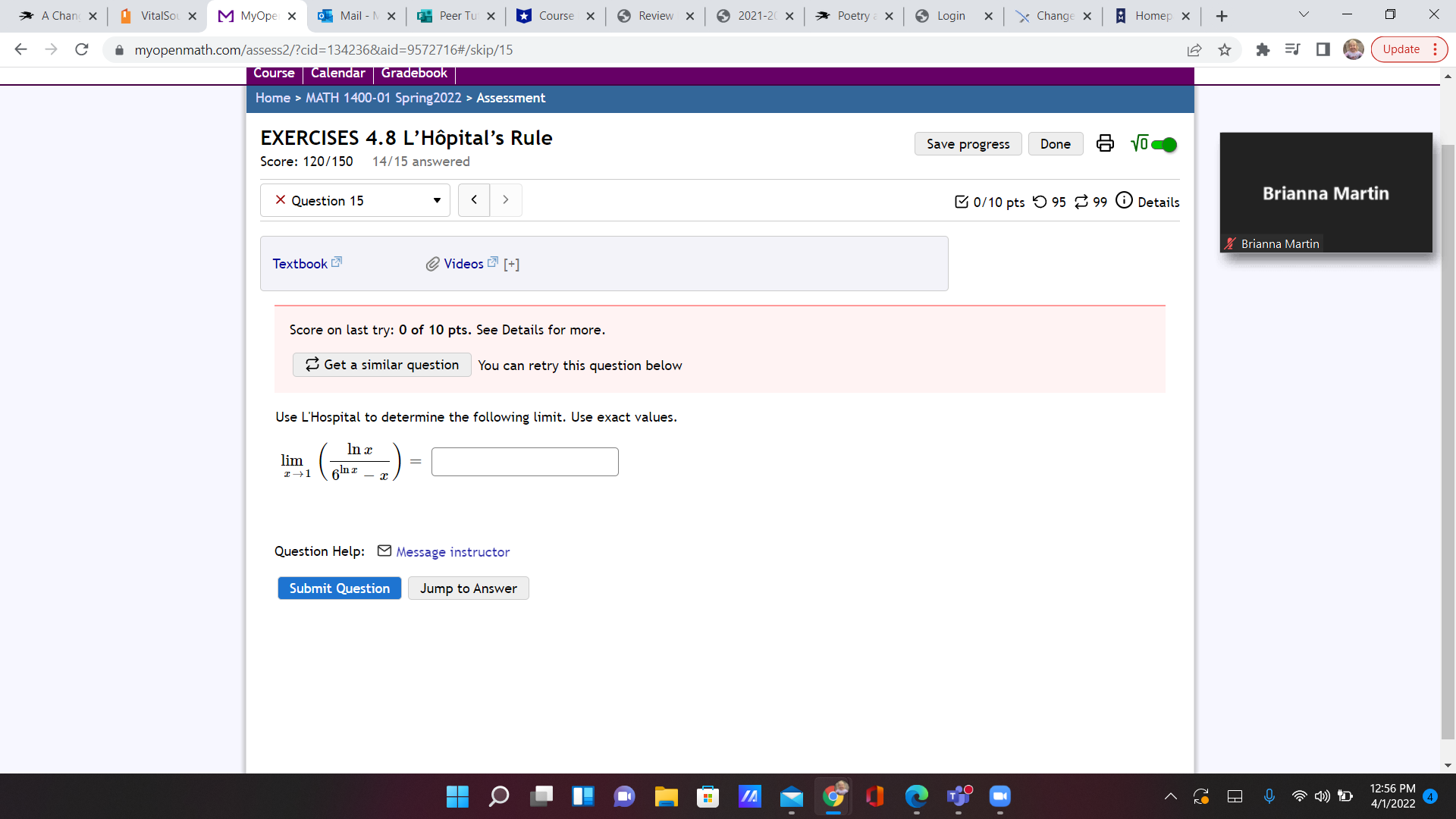Go to the next question arrow
This screenshot has width=1456, height=819.
pyautogui.click(x=506, y=200)
